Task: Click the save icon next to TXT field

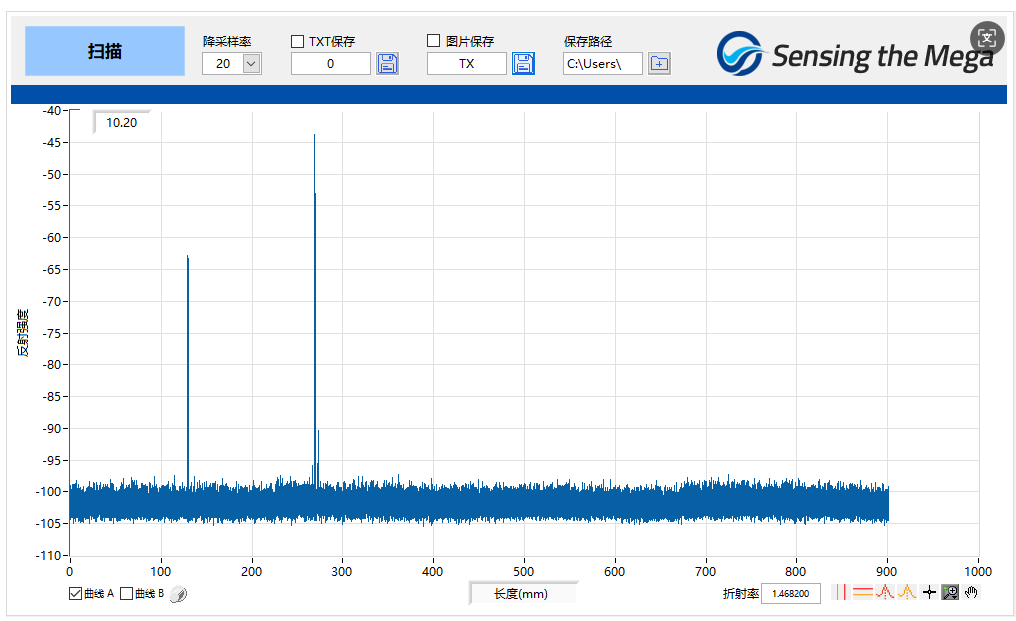Action: pos(387,64)
